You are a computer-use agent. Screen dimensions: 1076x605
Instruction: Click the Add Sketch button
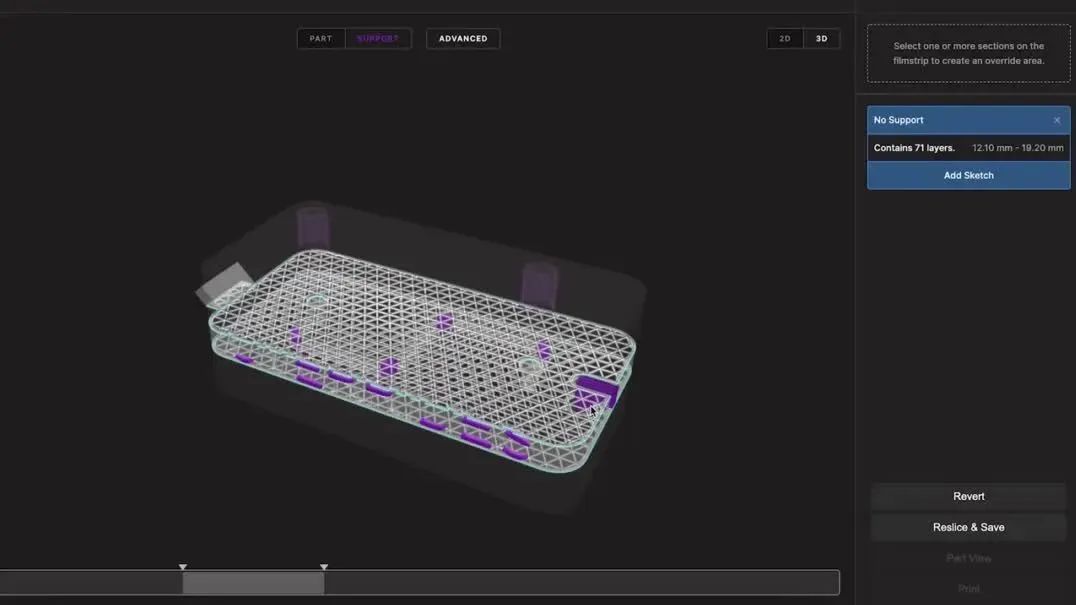(x=968, y=175)
